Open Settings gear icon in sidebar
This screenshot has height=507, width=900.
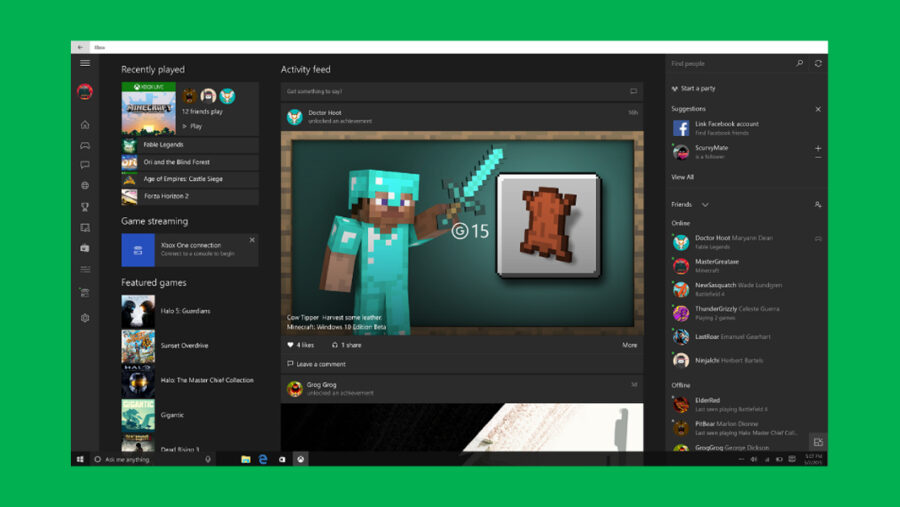pos(85,318)
